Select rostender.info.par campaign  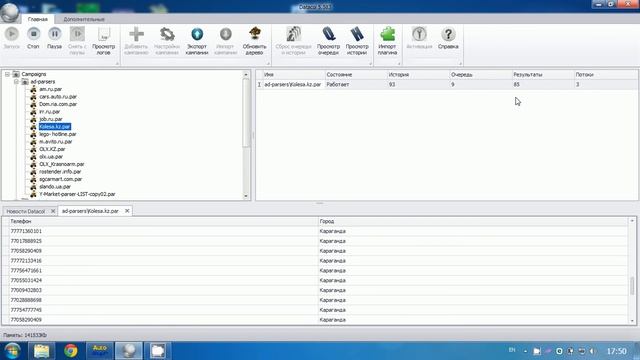click(x=60, y=171)
